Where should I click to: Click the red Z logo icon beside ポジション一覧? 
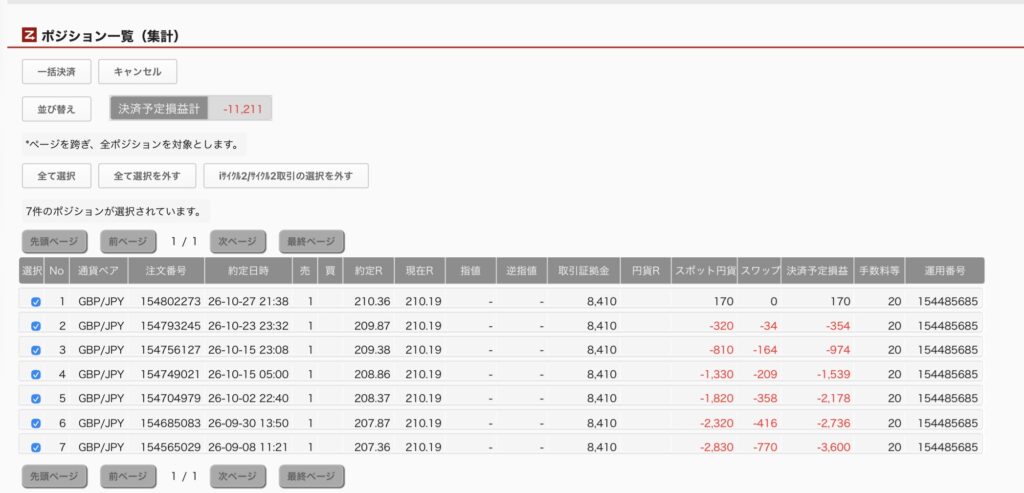coord(29,35)
